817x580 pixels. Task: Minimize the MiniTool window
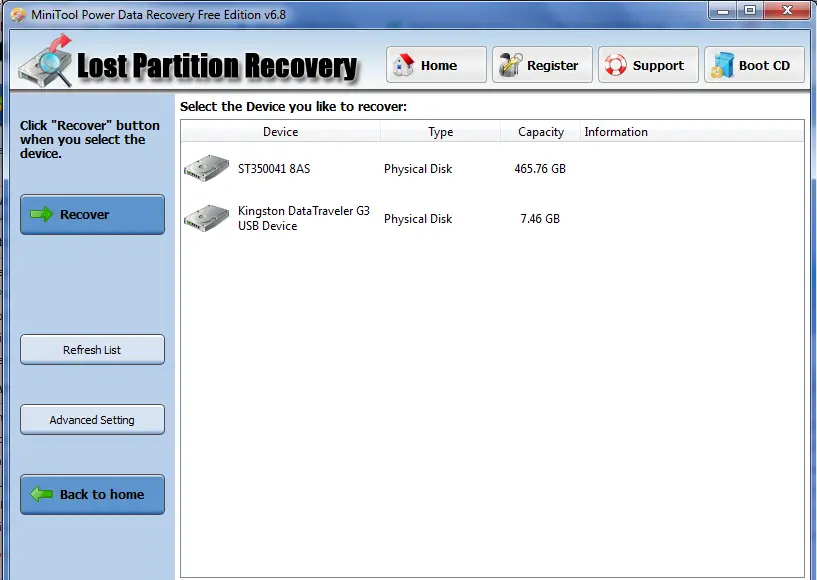[723, 10]
